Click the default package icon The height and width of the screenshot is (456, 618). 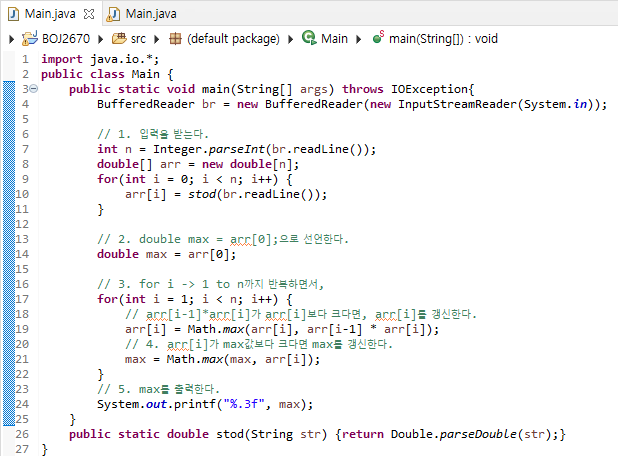[x=175, y=39]
